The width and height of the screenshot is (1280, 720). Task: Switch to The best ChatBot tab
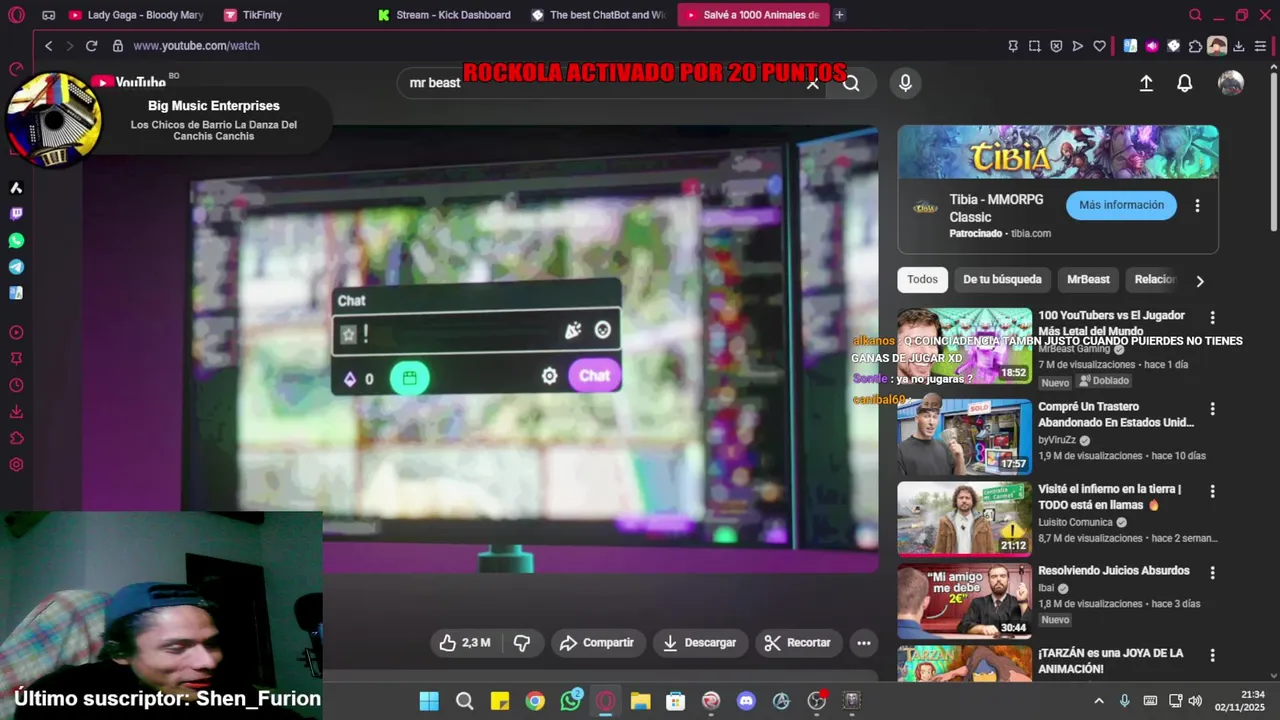pyautogui.click(x=599, y=15)
